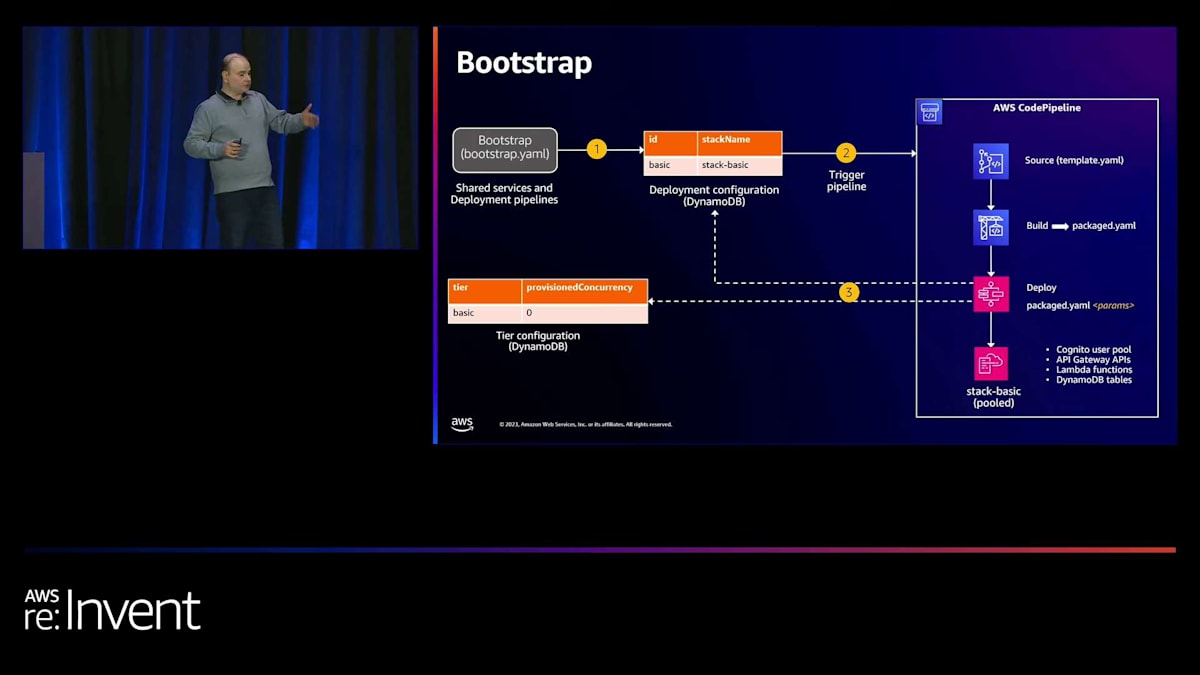This screenshot has width=1200, height=675.
Task: Select the Source stage icon
Action: point(991,161)
